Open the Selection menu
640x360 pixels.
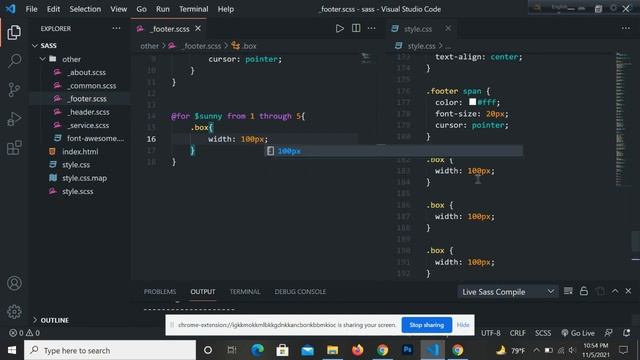(85, 9)
